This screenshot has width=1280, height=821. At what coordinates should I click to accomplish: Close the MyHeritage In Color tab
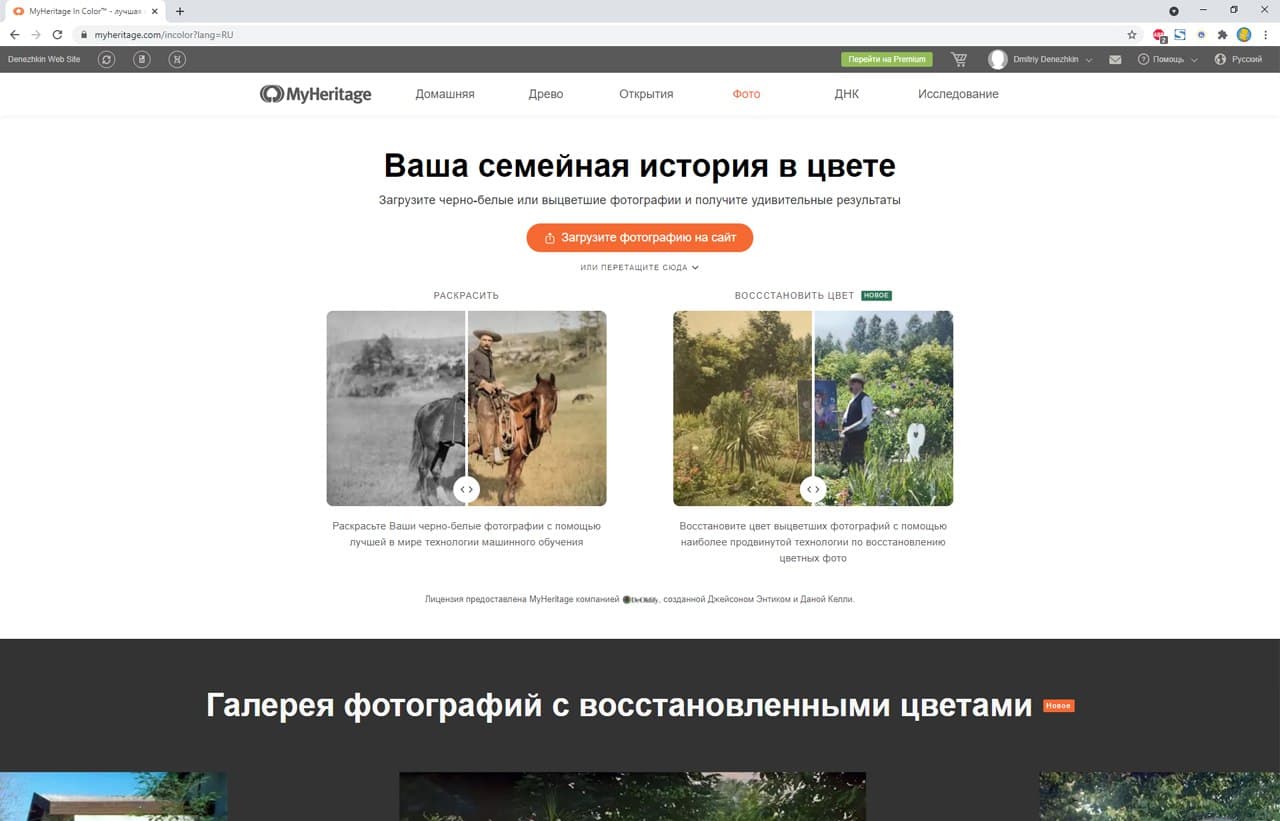[154, 11]
